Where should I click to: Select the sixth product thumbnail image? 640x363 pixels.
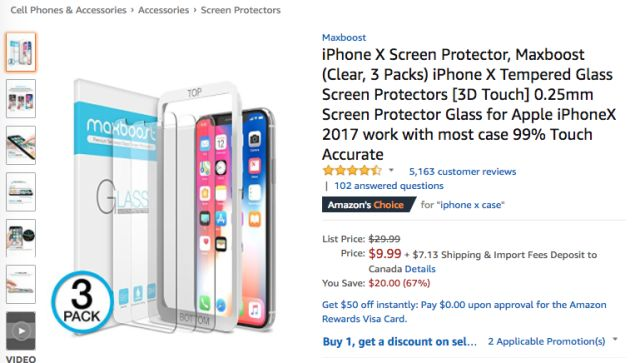click(x=21, y=284)
